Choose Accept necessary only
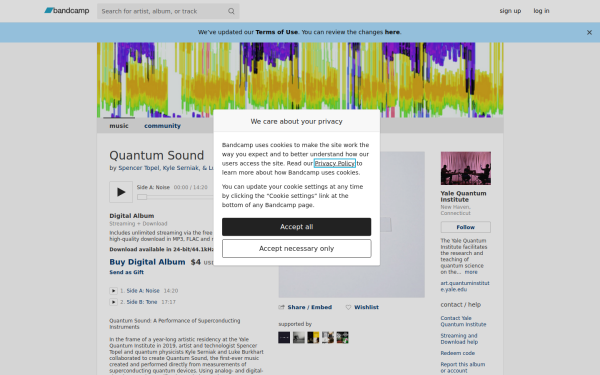600x375 pixels. click(x=296, y=248)
